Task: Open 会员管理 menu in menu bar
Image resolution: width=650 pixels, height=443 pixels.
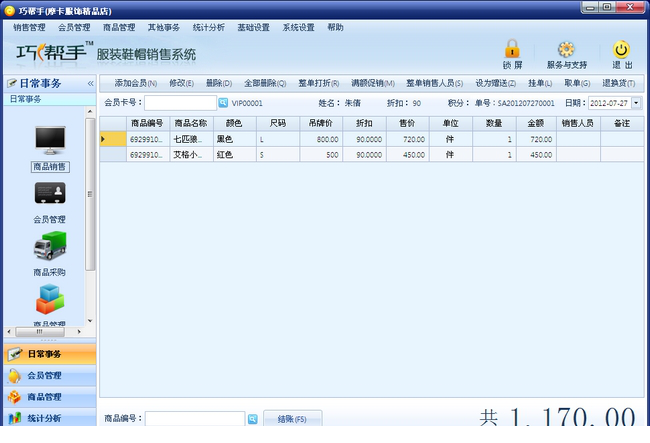Action: point(74,27)
